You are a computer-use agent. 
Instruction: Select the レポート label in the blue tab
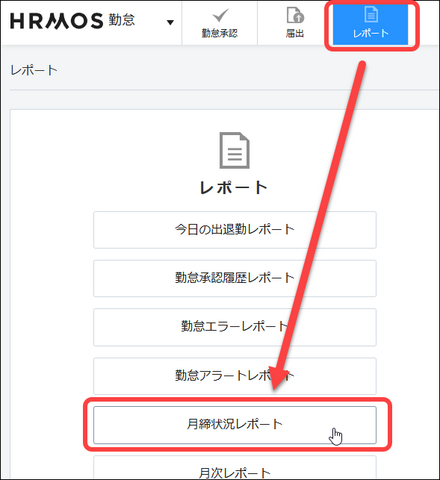click(371, 33)
